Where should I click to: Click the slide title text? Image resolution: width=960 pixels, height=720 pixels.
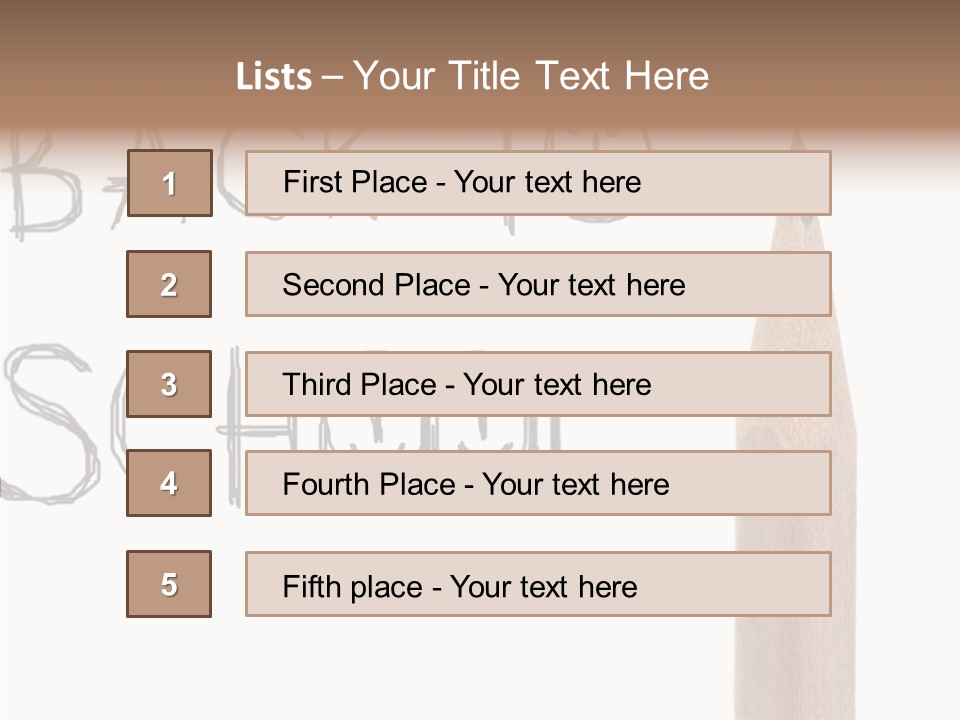[x=472, y=76]
